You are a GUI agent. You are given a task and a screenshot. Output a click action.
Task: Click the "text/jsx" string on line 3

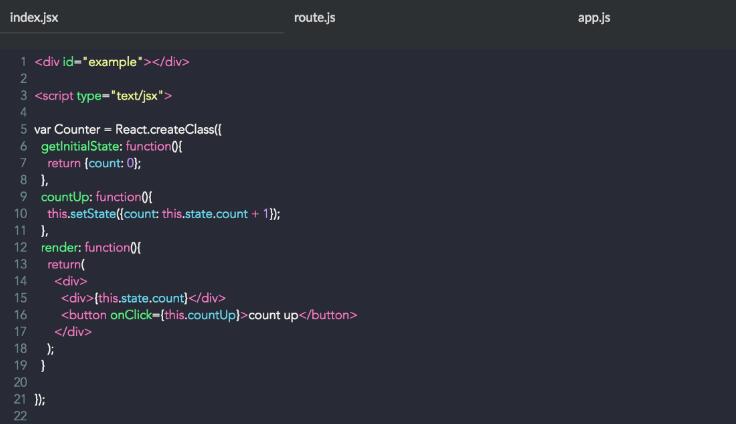click(138, 96)
